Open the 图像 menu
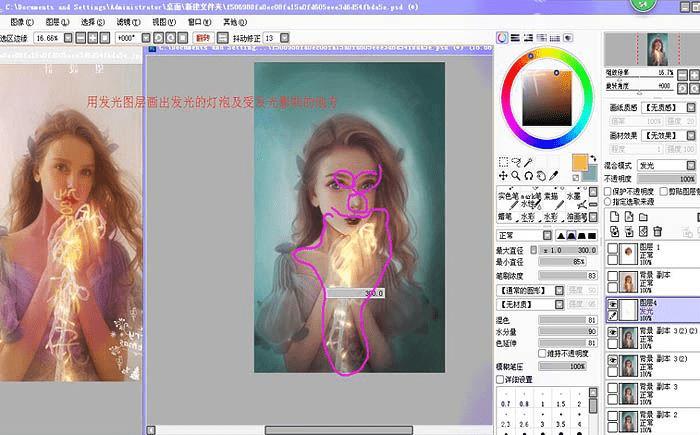The width and height of the screenshot is (700, 435). coord(22,22)
